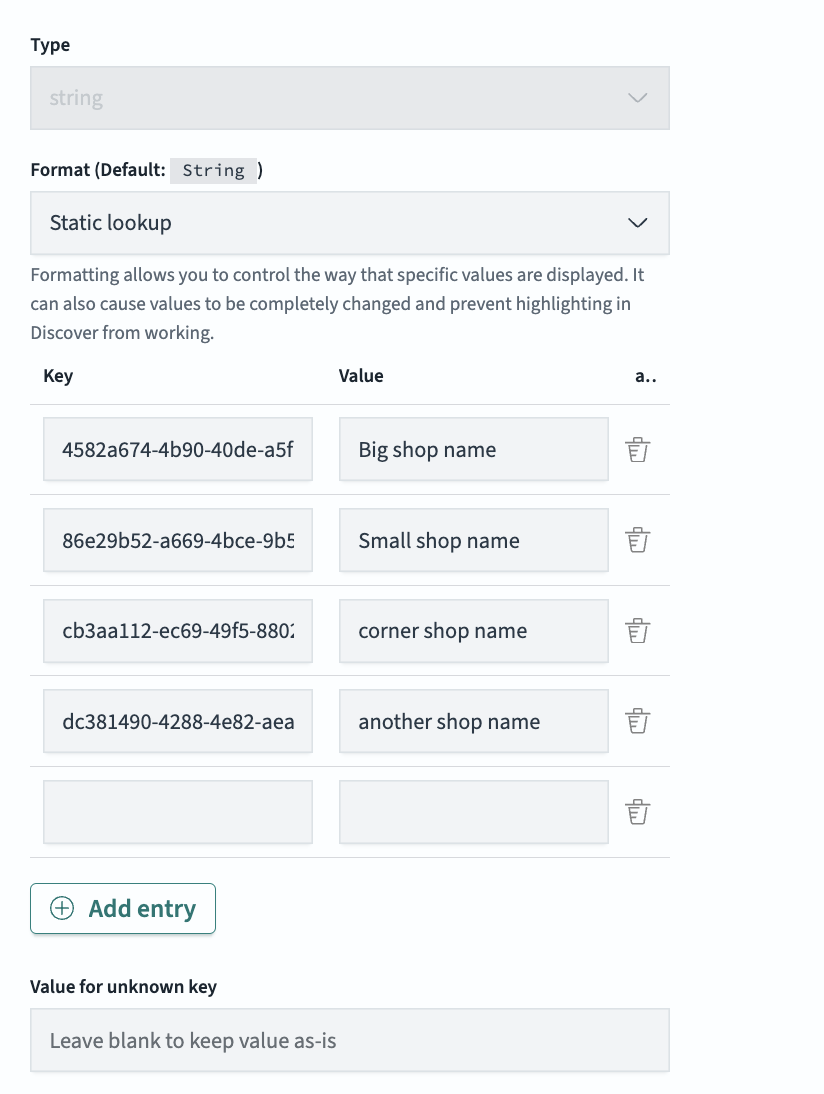Click the chevron on the Type dropdown
The height and width of the screenshot is (1094, 824).
637,97
